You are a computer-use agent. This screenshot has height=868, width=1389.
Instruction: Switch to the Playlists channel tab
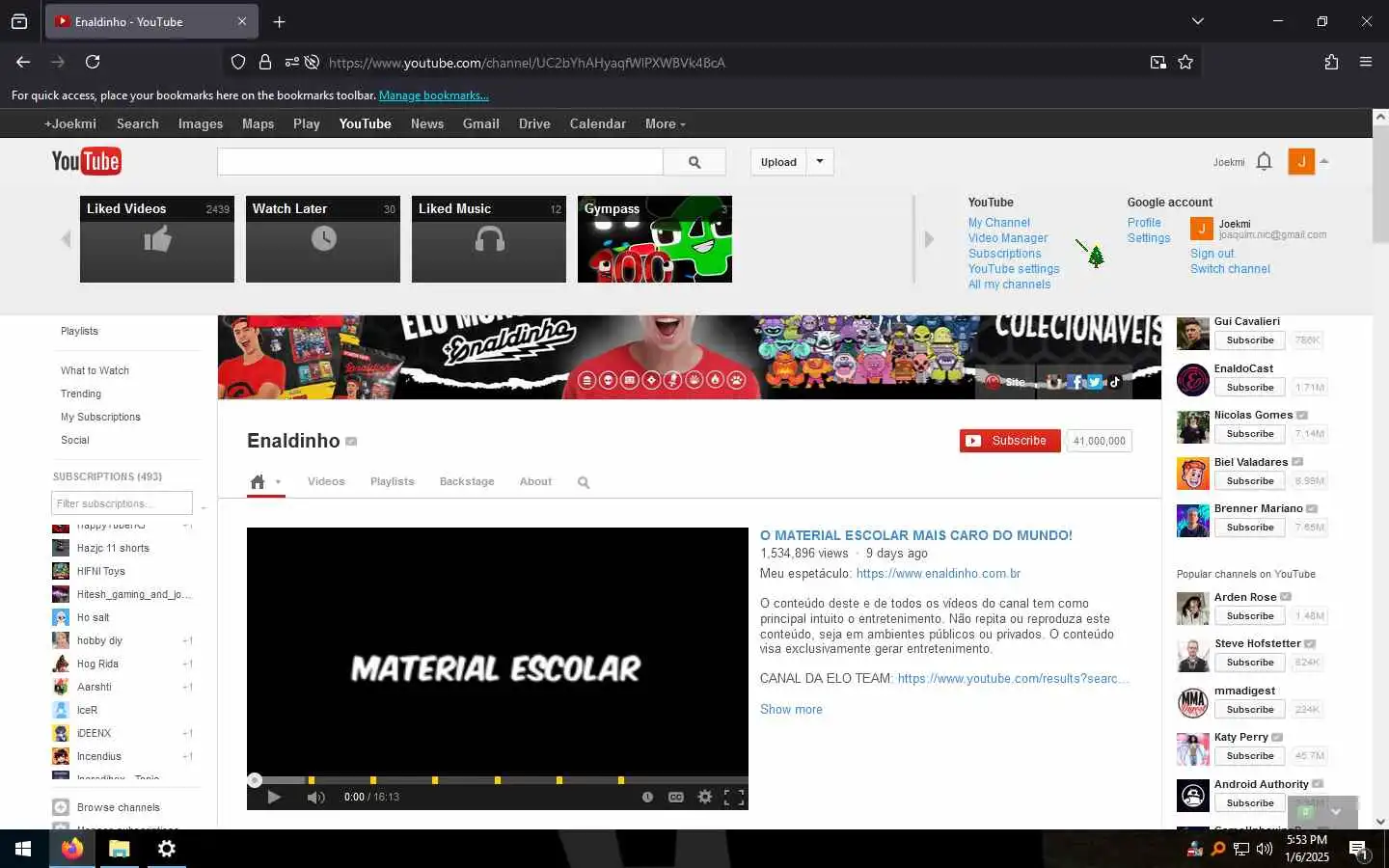(x=393, y=481)
